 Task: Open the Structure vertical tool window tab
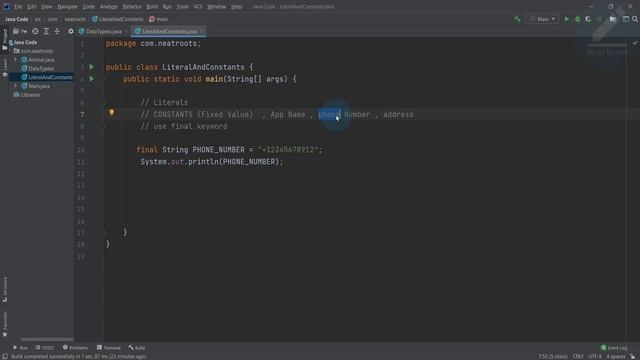(5, 289)
